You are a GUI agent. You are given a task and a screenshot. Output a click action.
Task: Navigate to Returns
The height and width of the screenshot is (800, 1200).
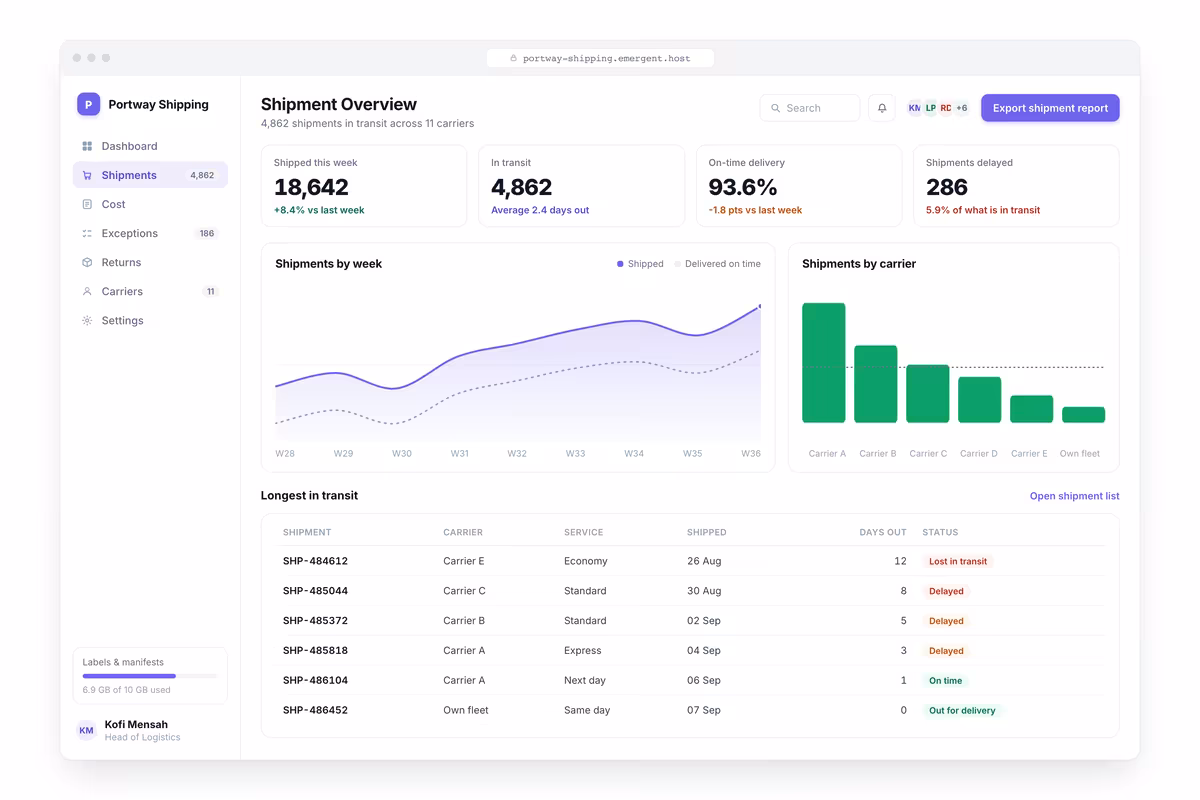coord(150,262)
